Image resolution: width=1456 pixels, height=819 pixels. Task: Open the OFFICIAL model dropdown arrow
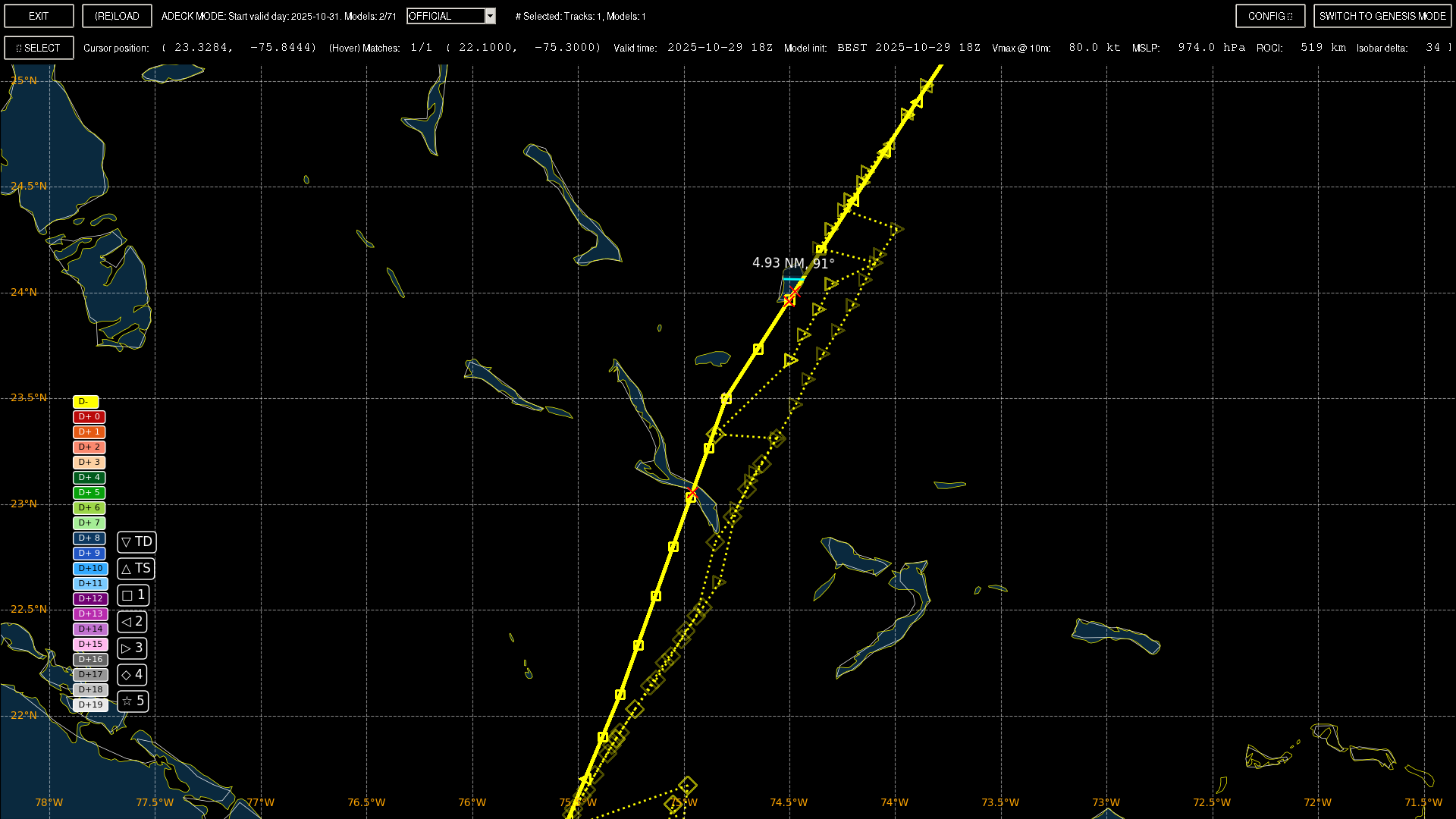pos(490,16)
